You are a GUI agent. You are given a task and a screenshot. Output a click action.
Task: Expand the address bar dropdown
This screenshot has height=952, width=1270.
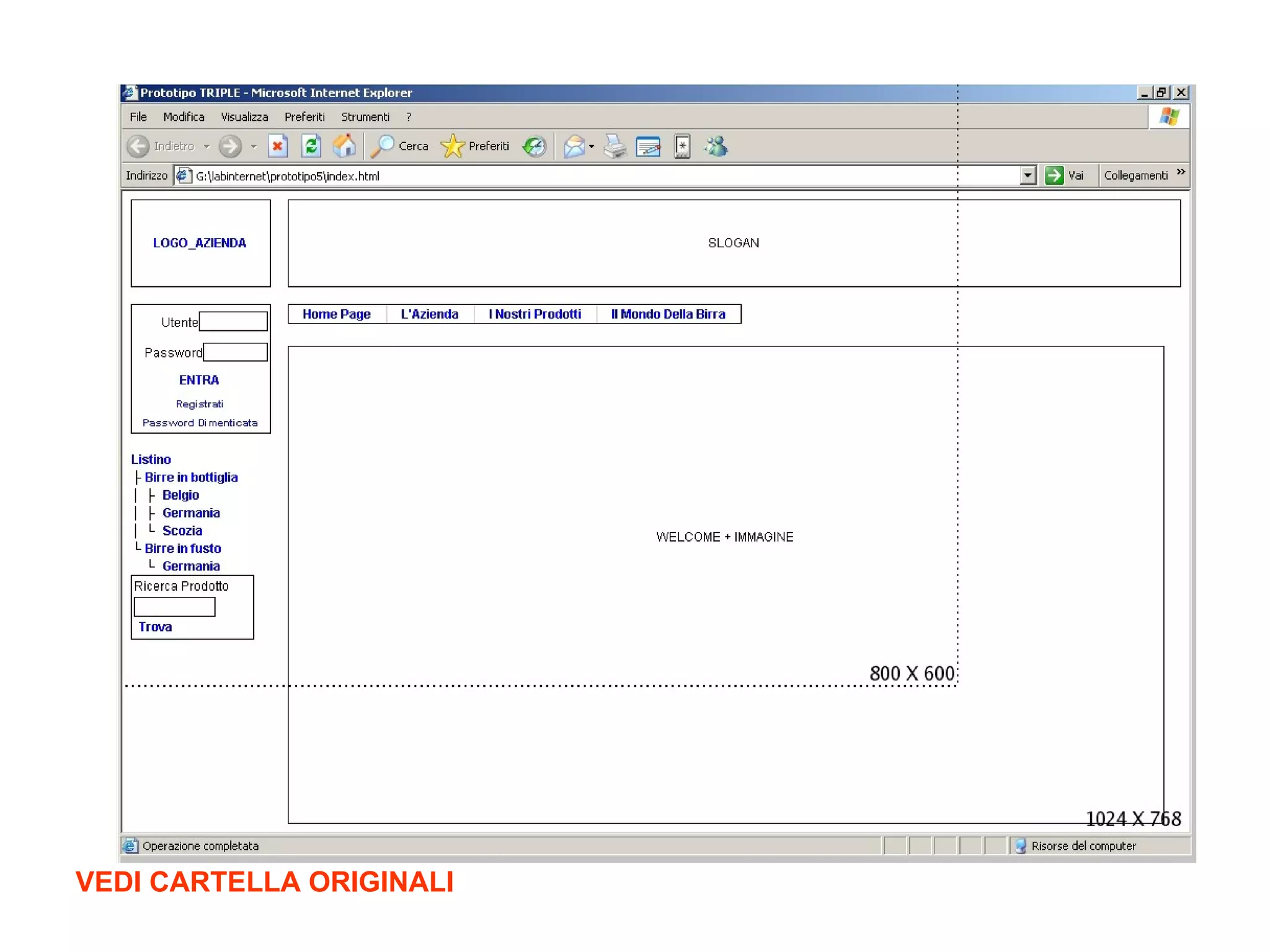[1028, 175]
